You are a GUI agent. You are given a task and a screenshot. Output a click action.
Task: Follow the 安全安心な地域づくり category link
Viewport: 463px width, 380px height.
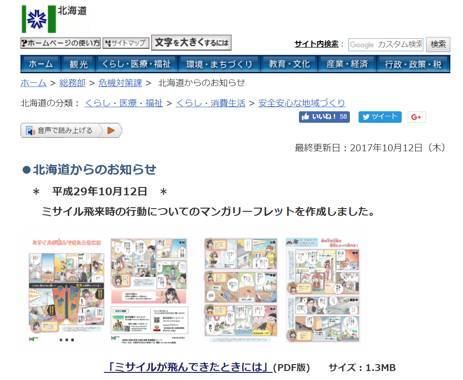pyautogui.click(x=302, y=103)
